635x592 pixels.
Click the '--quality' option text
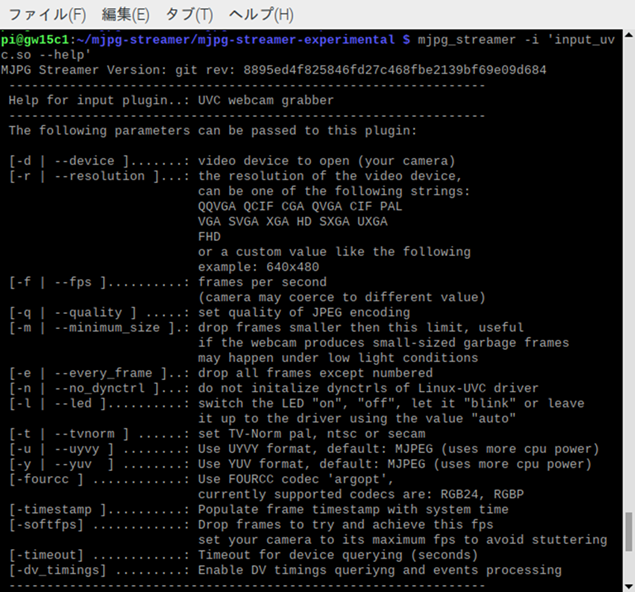(x=89, y=312)
